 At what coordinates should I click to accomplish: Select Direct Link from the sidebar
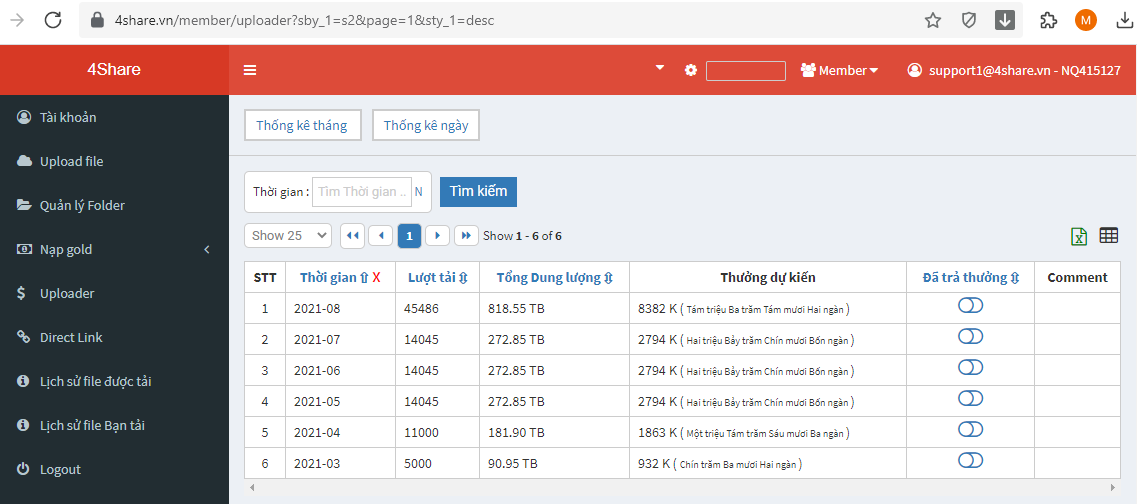[71, 337]
